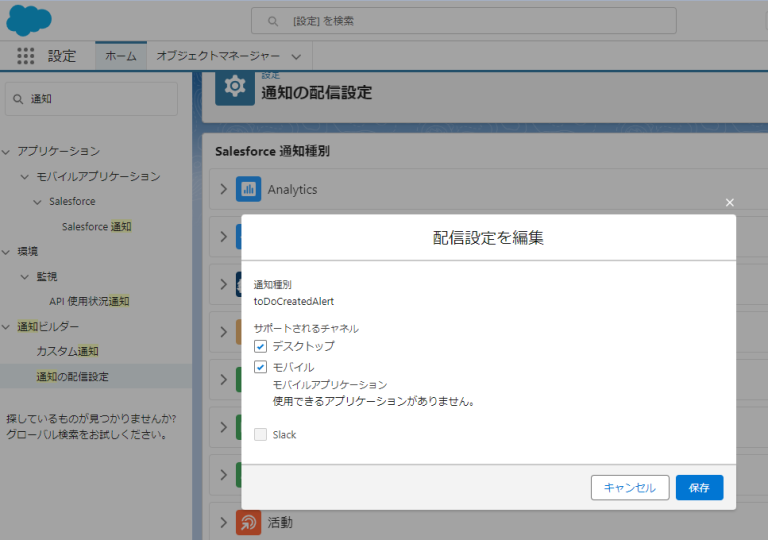Collapse the 監視 tree node
Screen dimensions: 768x540
(24, 277)
